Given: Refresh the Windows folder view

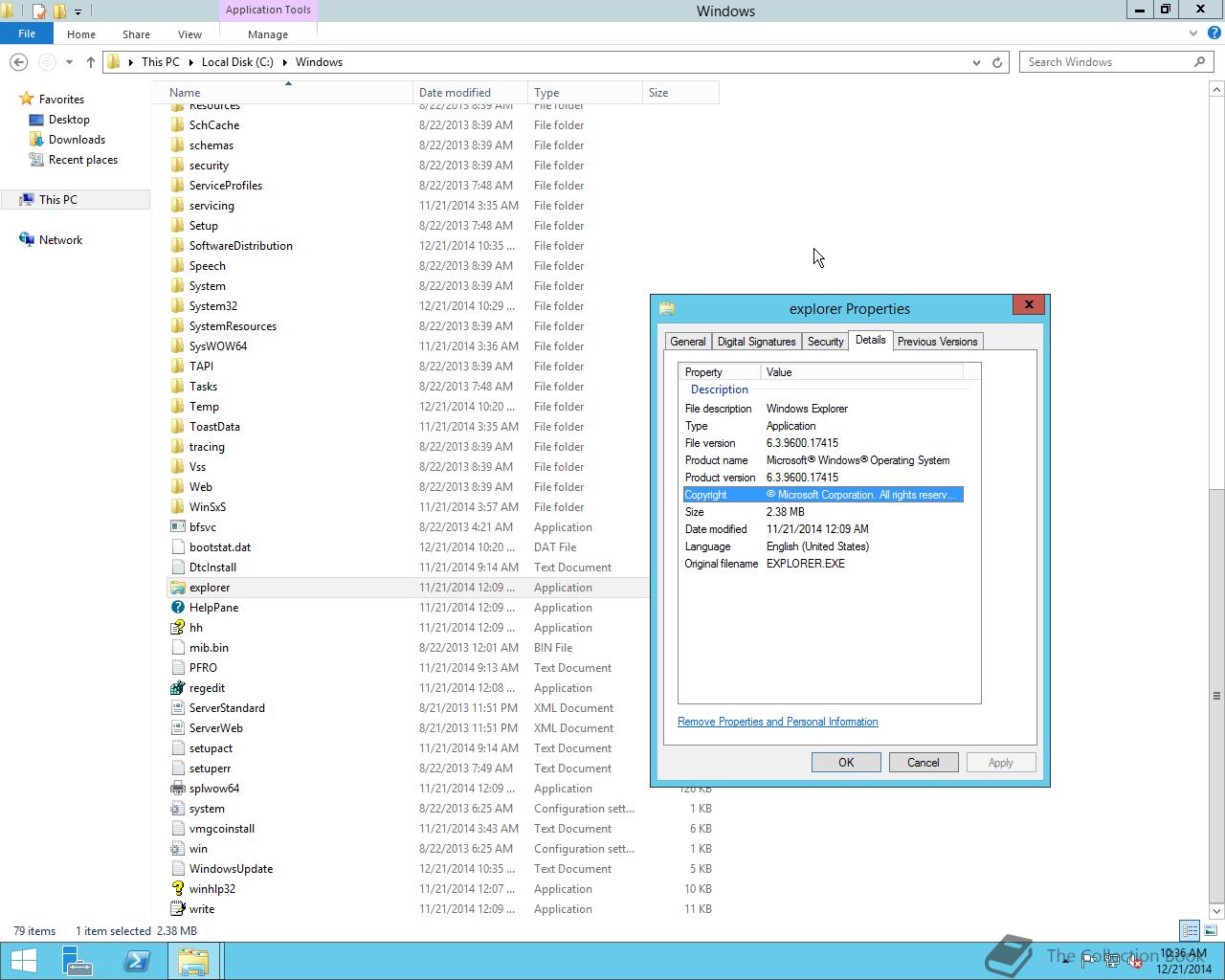Looking at the screenshot, I should click(997, 62).
